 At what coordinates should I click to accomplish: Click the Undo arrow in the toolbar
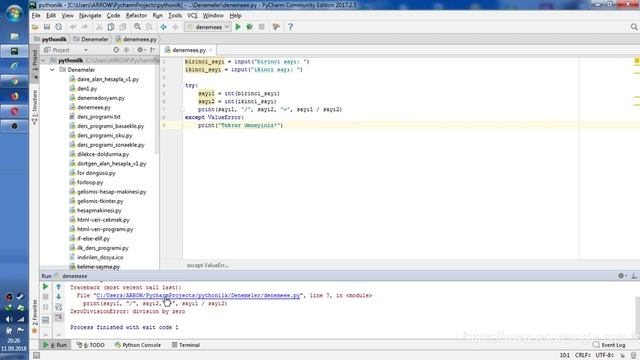(73, 27)
